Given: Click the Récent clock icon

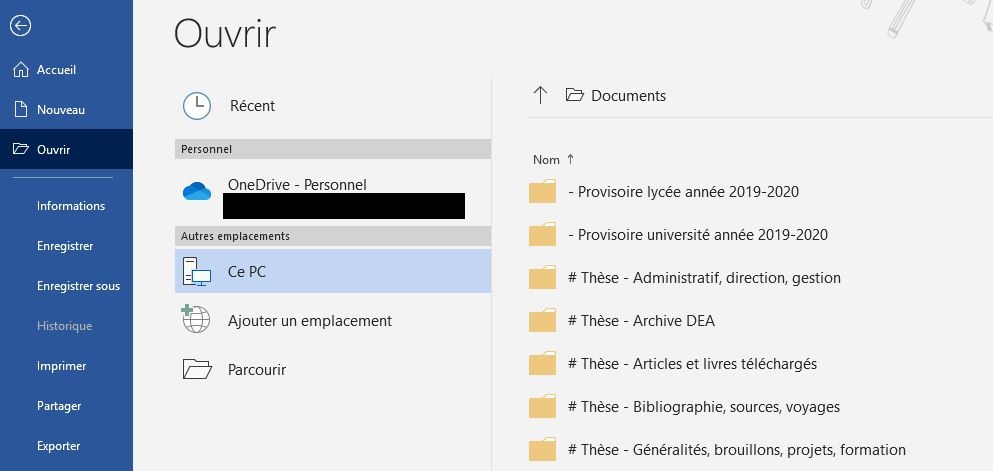Looking at the screenshot, I should [197, 106].
